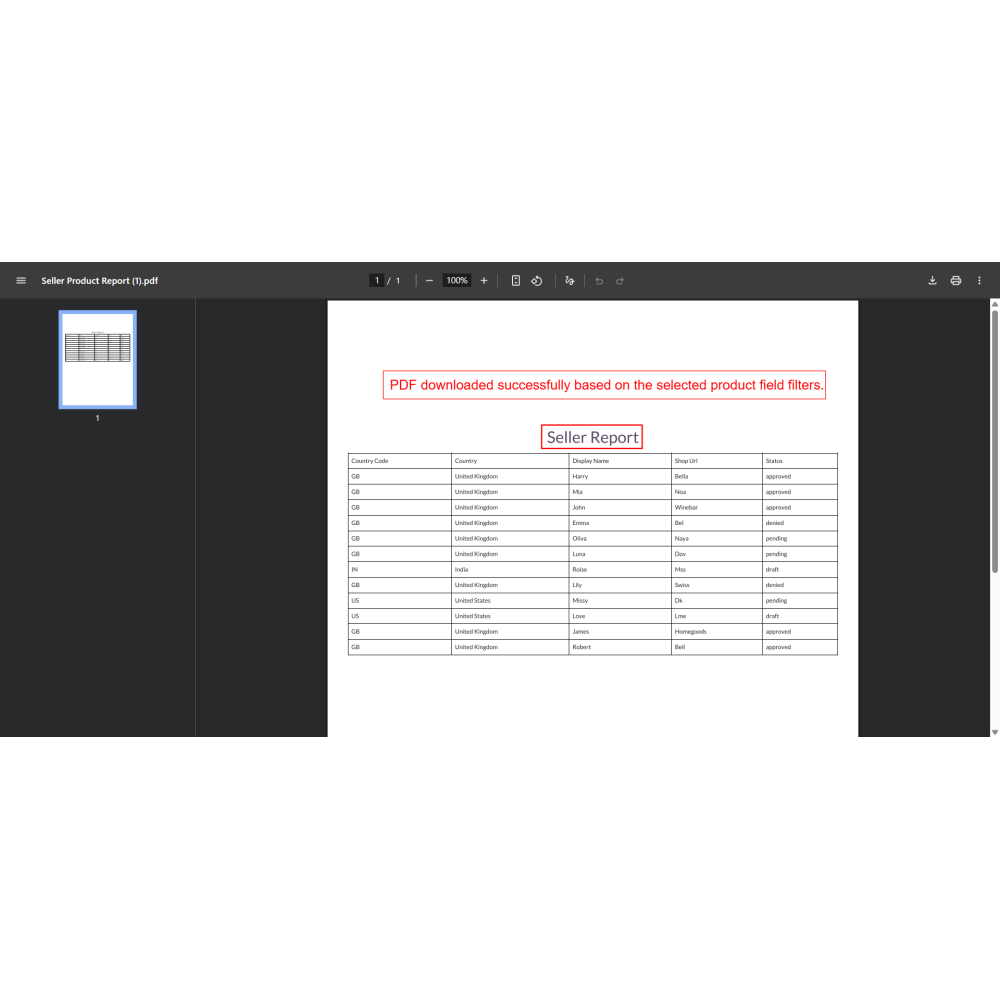
Task: Click the zoom in plus button
Action: click(x=484, y=281)
